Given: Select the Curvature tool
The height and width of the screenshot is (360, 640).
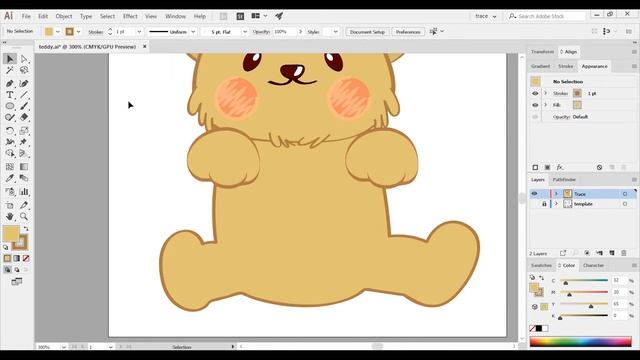Looking at the screenshot, I should [x=24, y=84].
